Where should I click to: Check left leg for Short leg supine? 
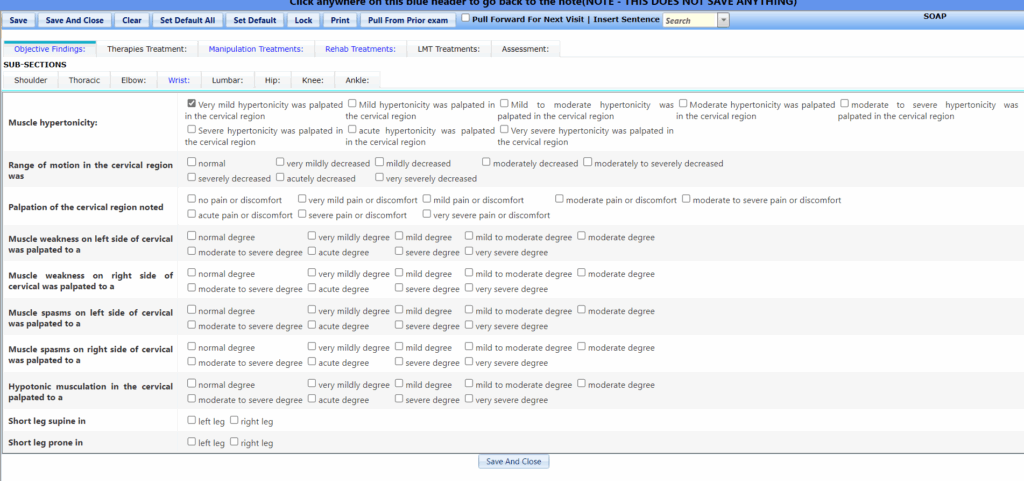(192, 421)
